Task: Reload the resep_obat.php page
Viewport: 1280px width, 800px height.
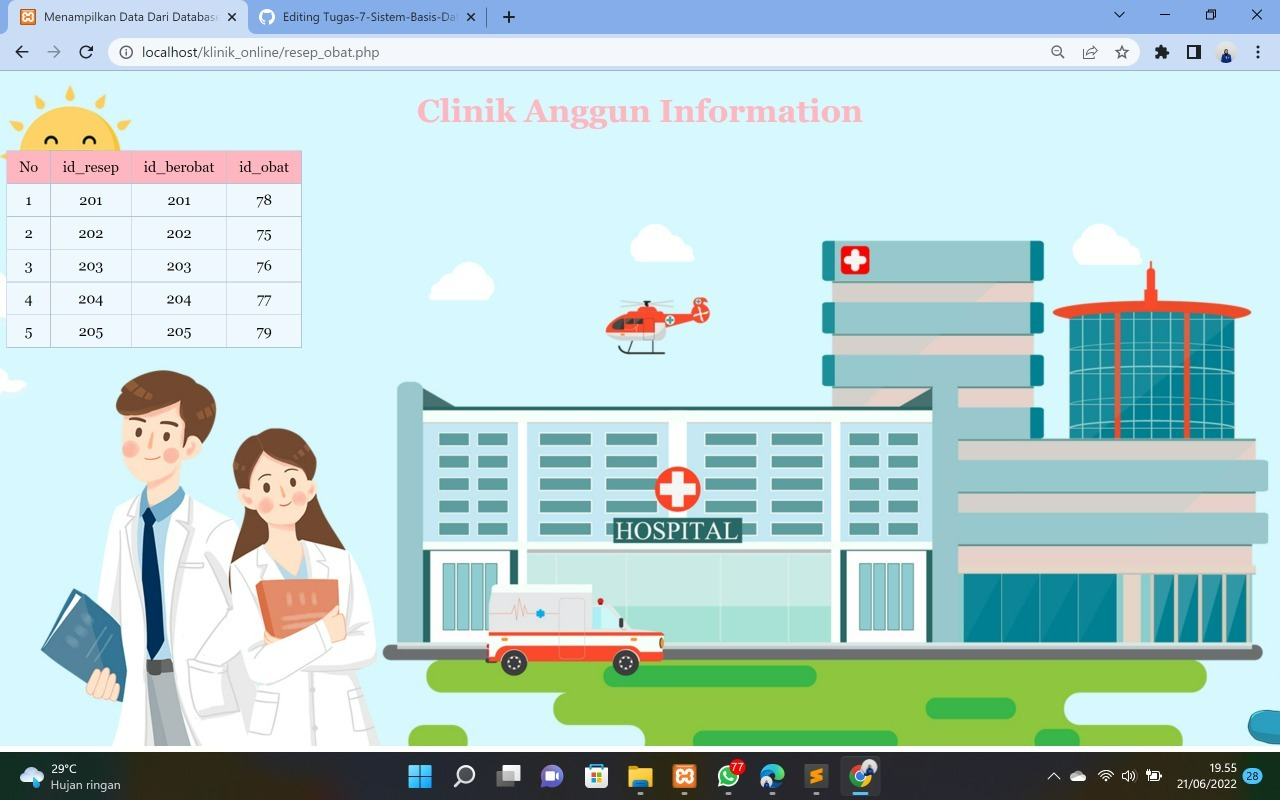Action: 85,52
